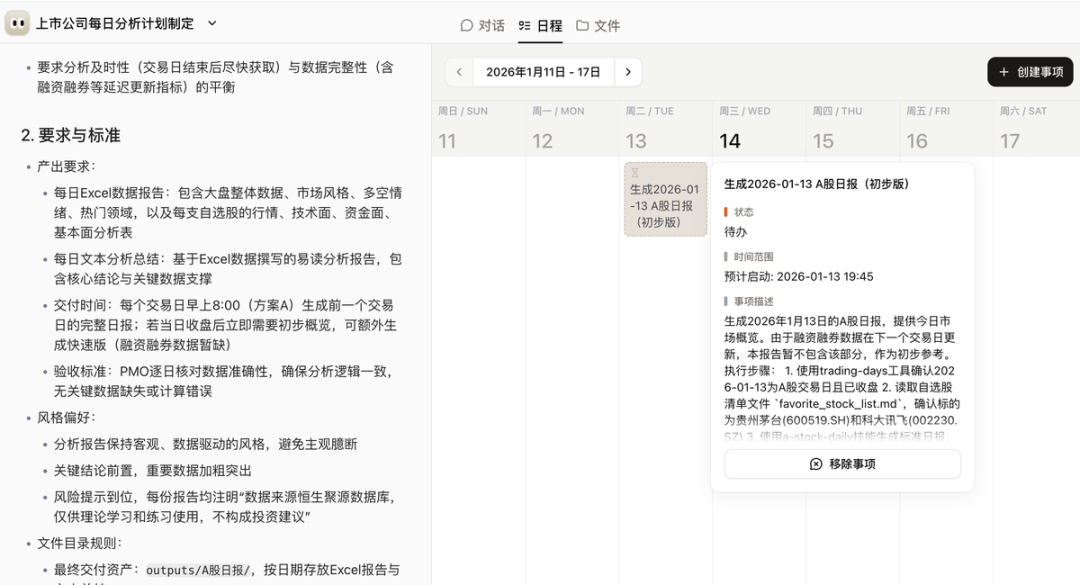This screenshot has height=585, width=1080.
Task: Select Monday 12 column header
Action: [572, 129]
